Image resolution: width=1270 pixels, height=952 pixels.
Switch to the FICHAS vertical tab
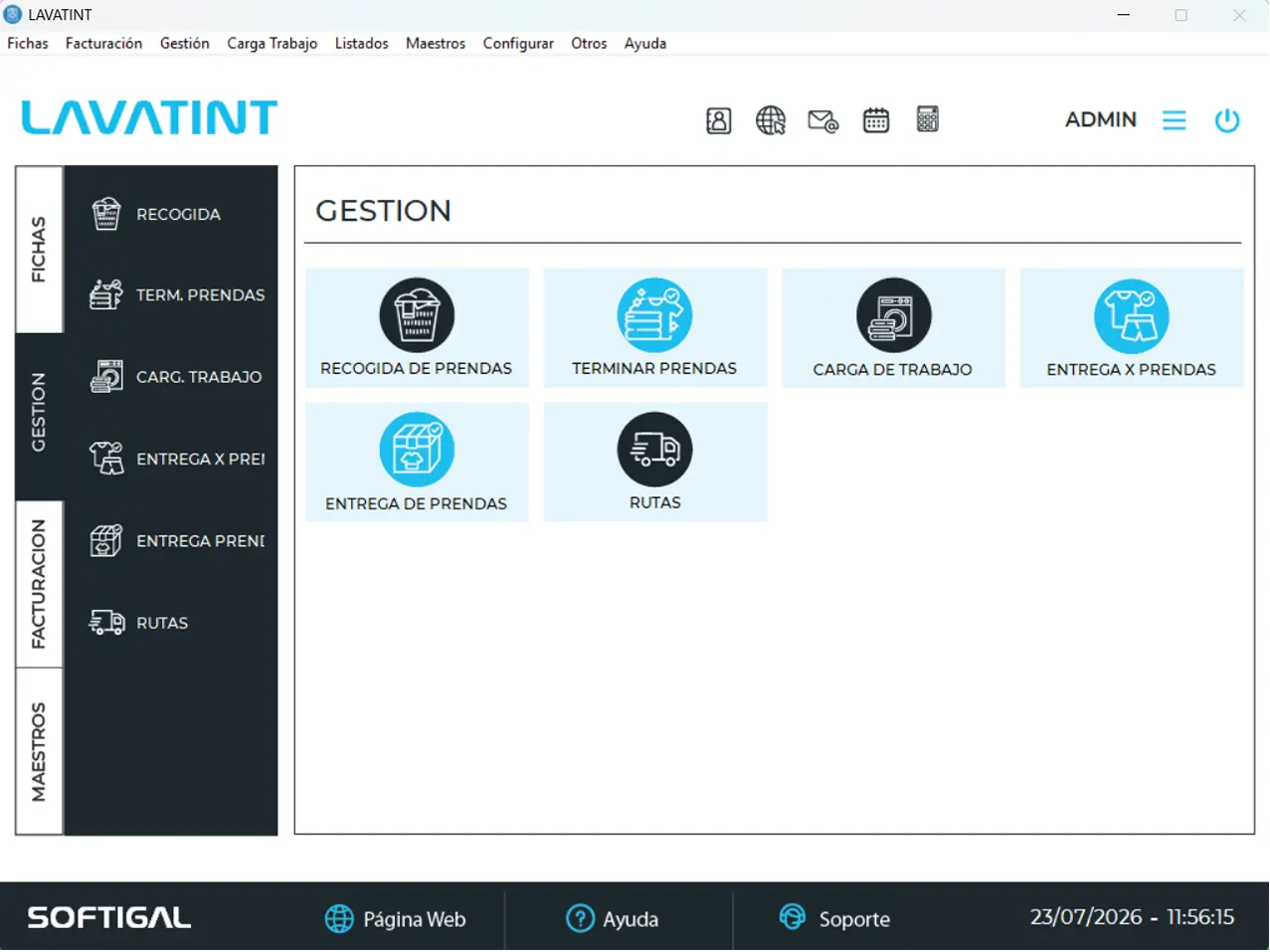click(39, 249)
